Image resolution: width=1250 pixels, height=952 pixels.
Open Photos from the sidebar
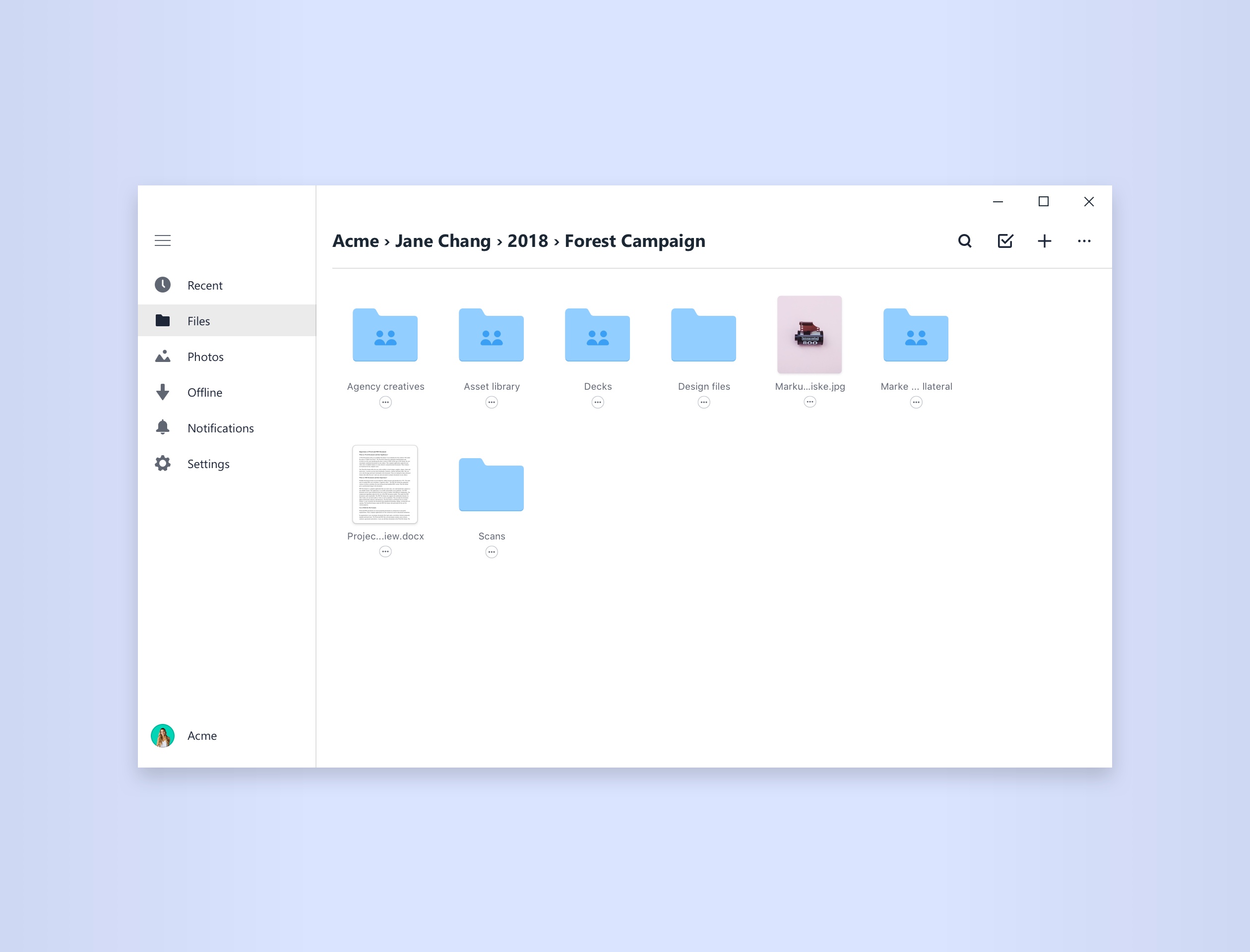(x=205, y=357)
